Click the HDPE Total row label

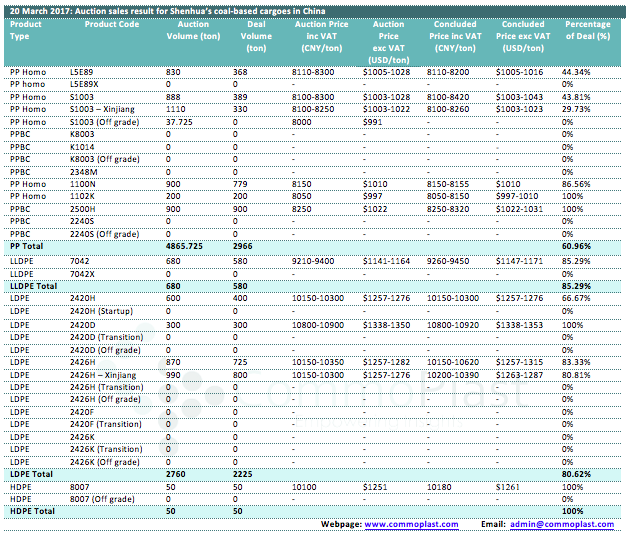tap(31, 511)
